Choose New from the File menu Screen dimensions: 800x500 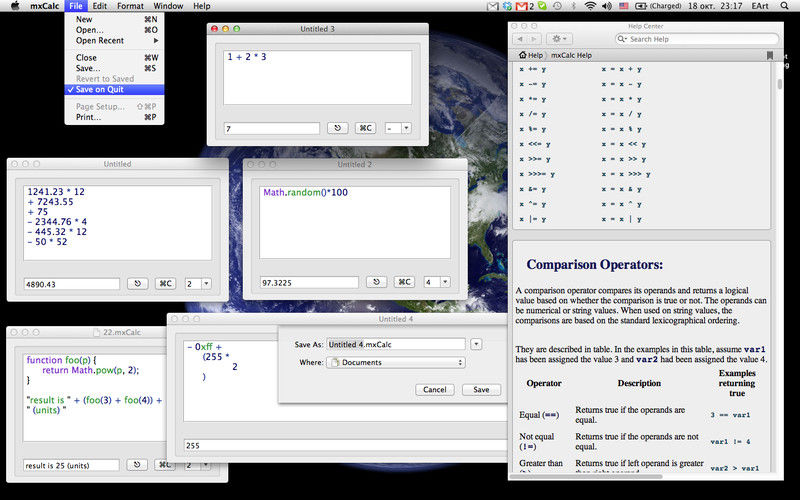point(114,19)
